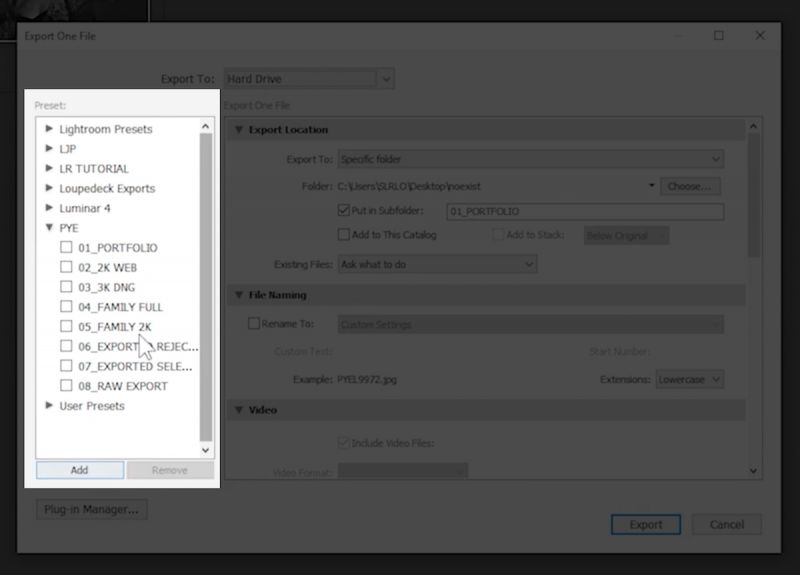Open the Existing Files dropdown

437,264
